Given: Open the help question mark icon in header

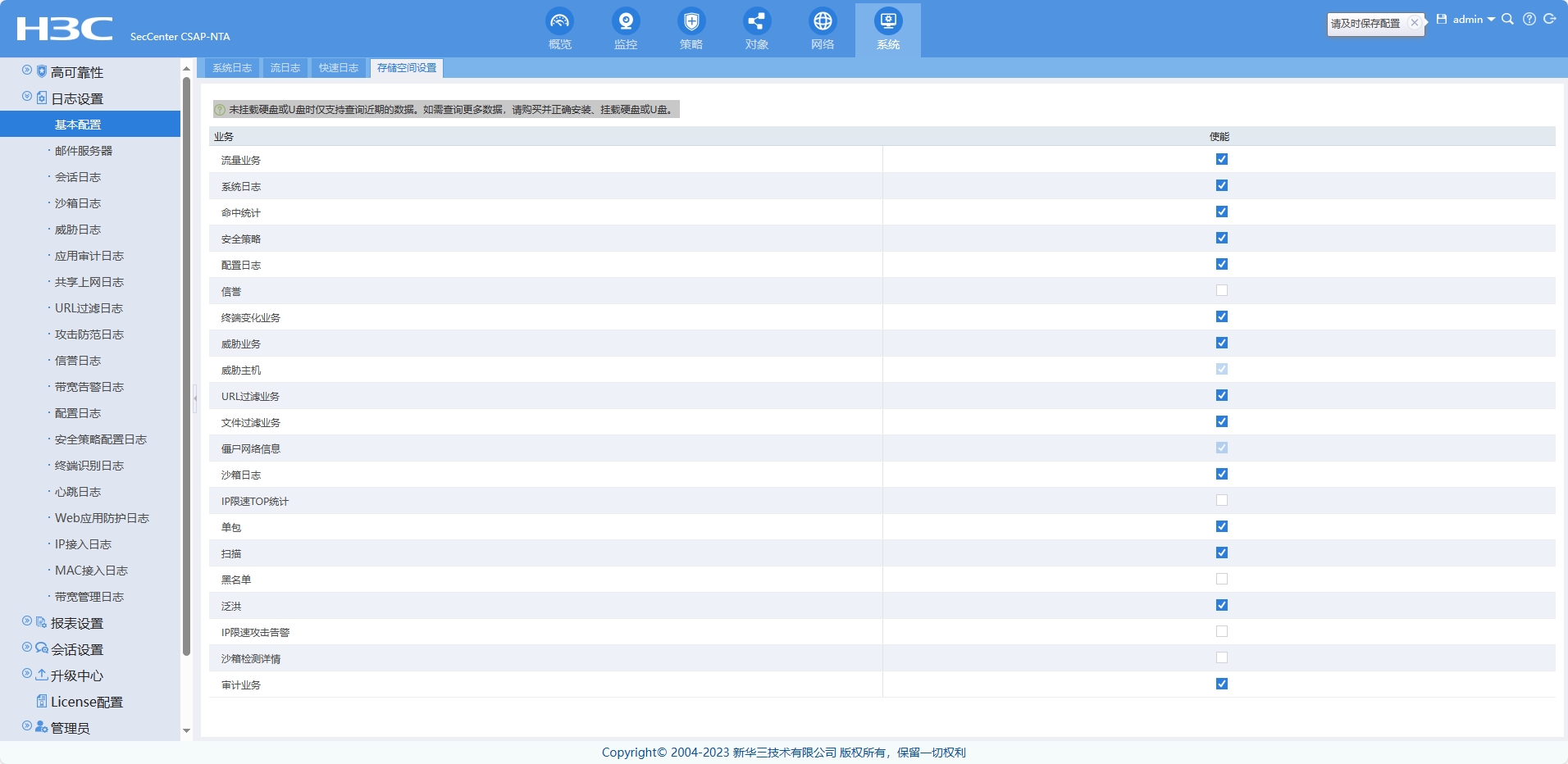Looking at the screenshot, I should point(1529,19).
